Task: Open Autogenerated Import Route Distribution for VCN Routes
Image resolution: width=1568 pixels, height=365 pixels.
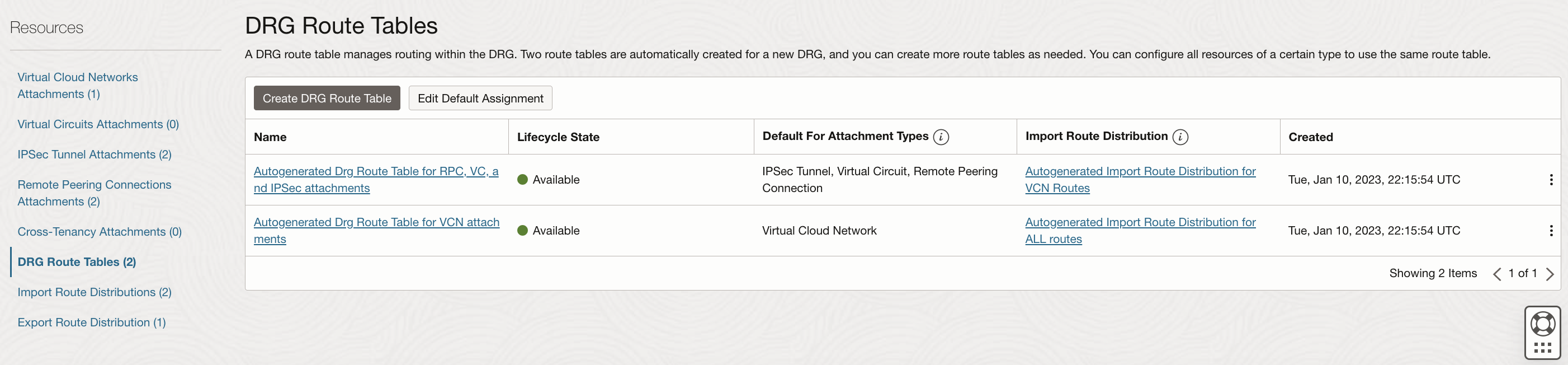Action: [x=1140, y=179]
